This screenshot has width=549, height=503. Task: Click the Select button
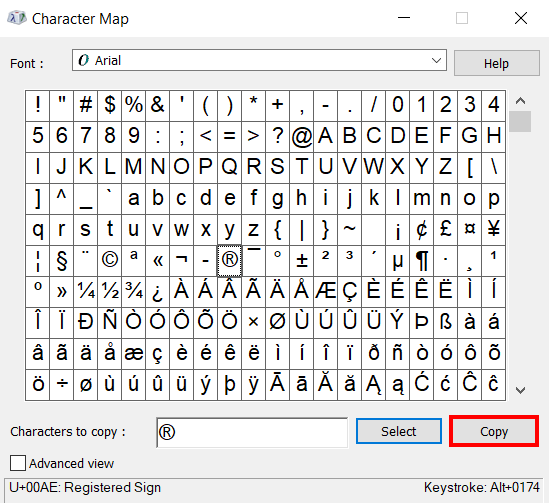[x=399, y=431]
